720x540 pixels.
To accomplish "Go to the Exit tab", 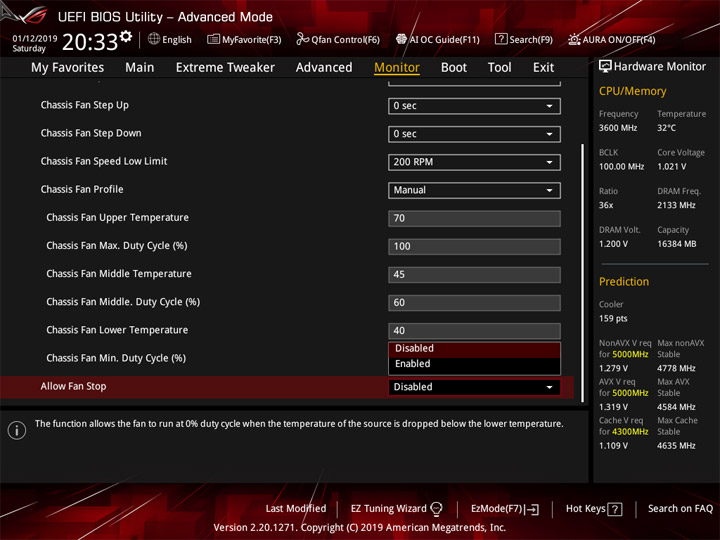I will click(543, 68).
